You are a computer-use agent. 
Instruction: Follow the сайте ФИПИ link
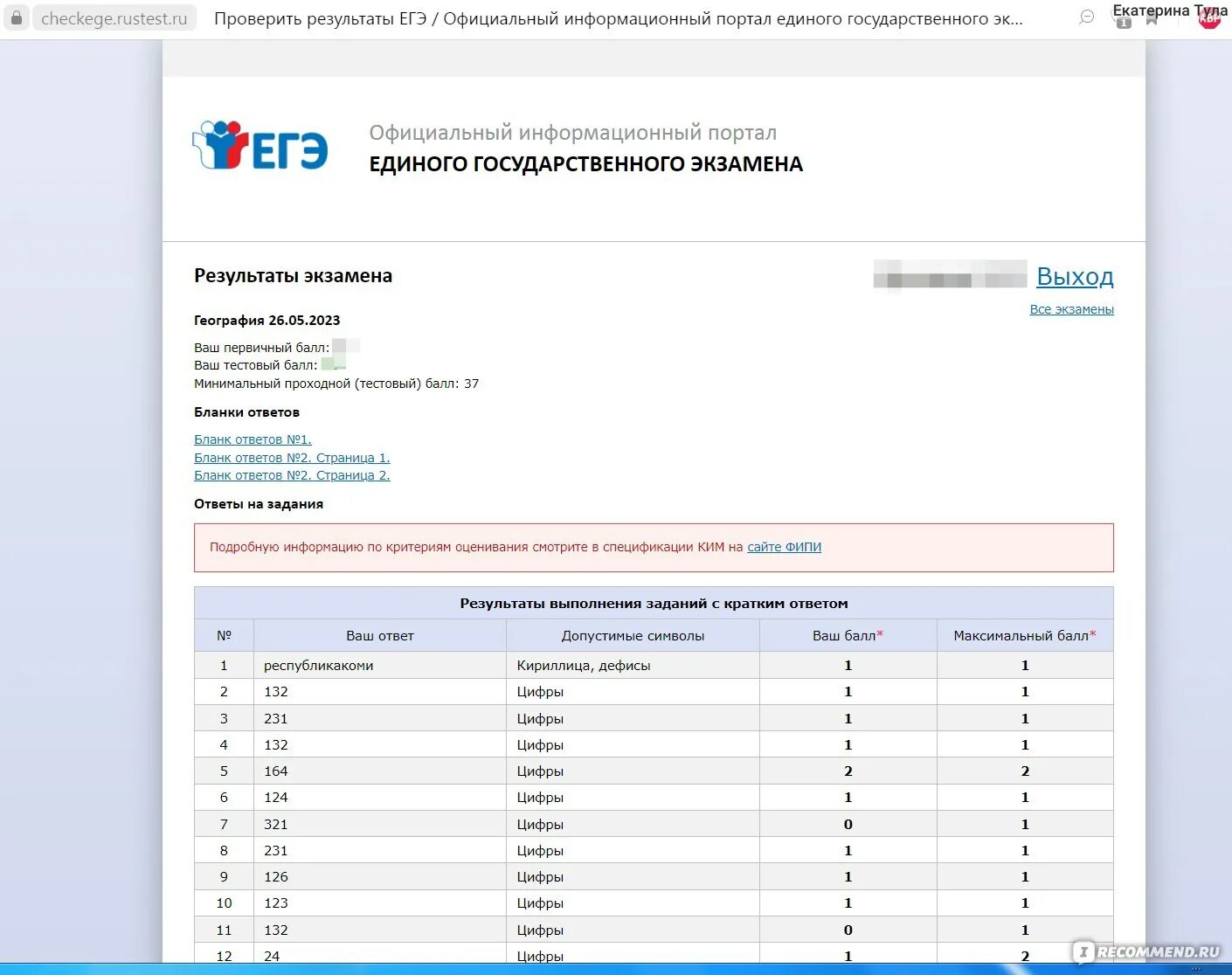tap(784, 547)
